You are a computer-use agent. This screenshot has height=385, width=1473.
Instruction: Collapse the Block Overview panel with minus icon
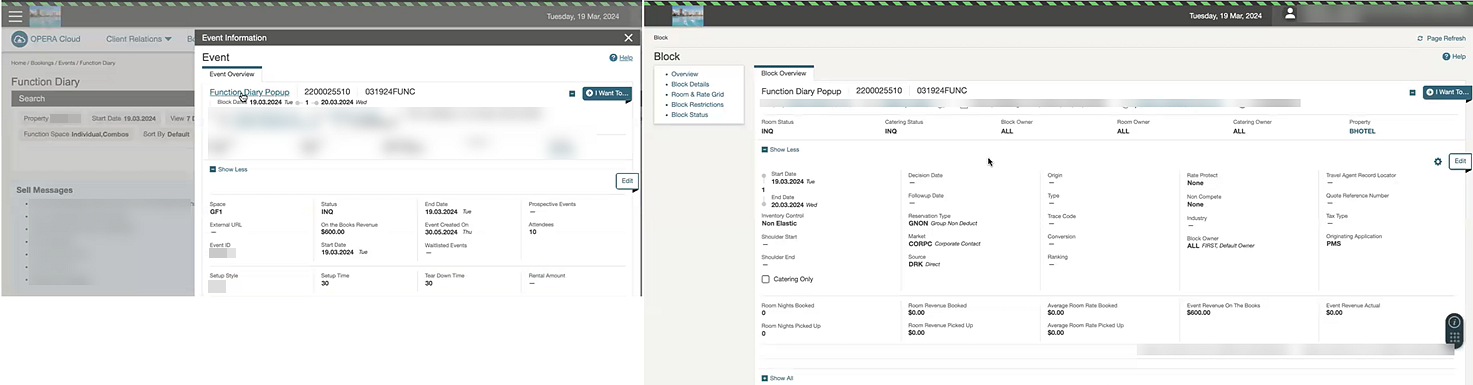(x=1413, y=92)
